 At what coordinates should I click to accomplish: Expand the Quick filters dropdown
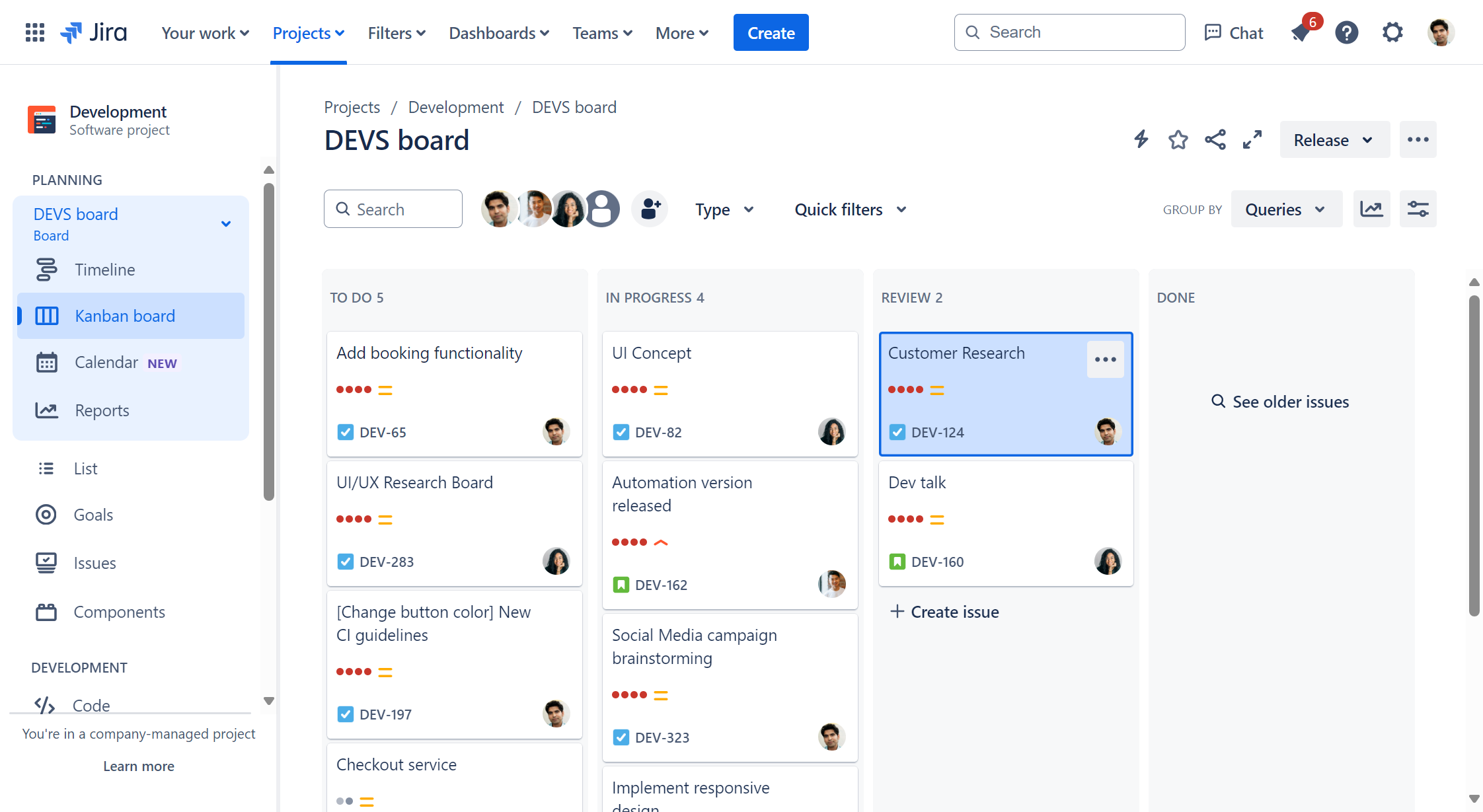[x=850, y=209]
